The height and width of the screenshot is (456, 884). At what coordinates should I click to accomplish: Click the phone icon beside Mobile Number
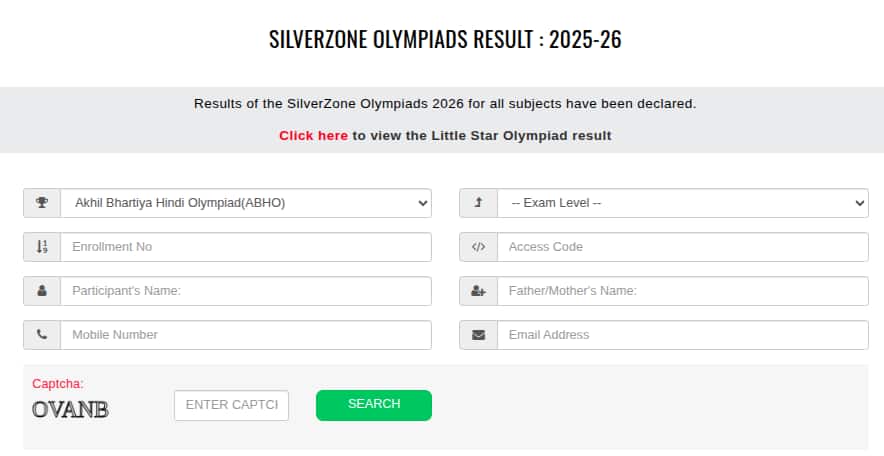pyautogui.click(x=42, y=335)
